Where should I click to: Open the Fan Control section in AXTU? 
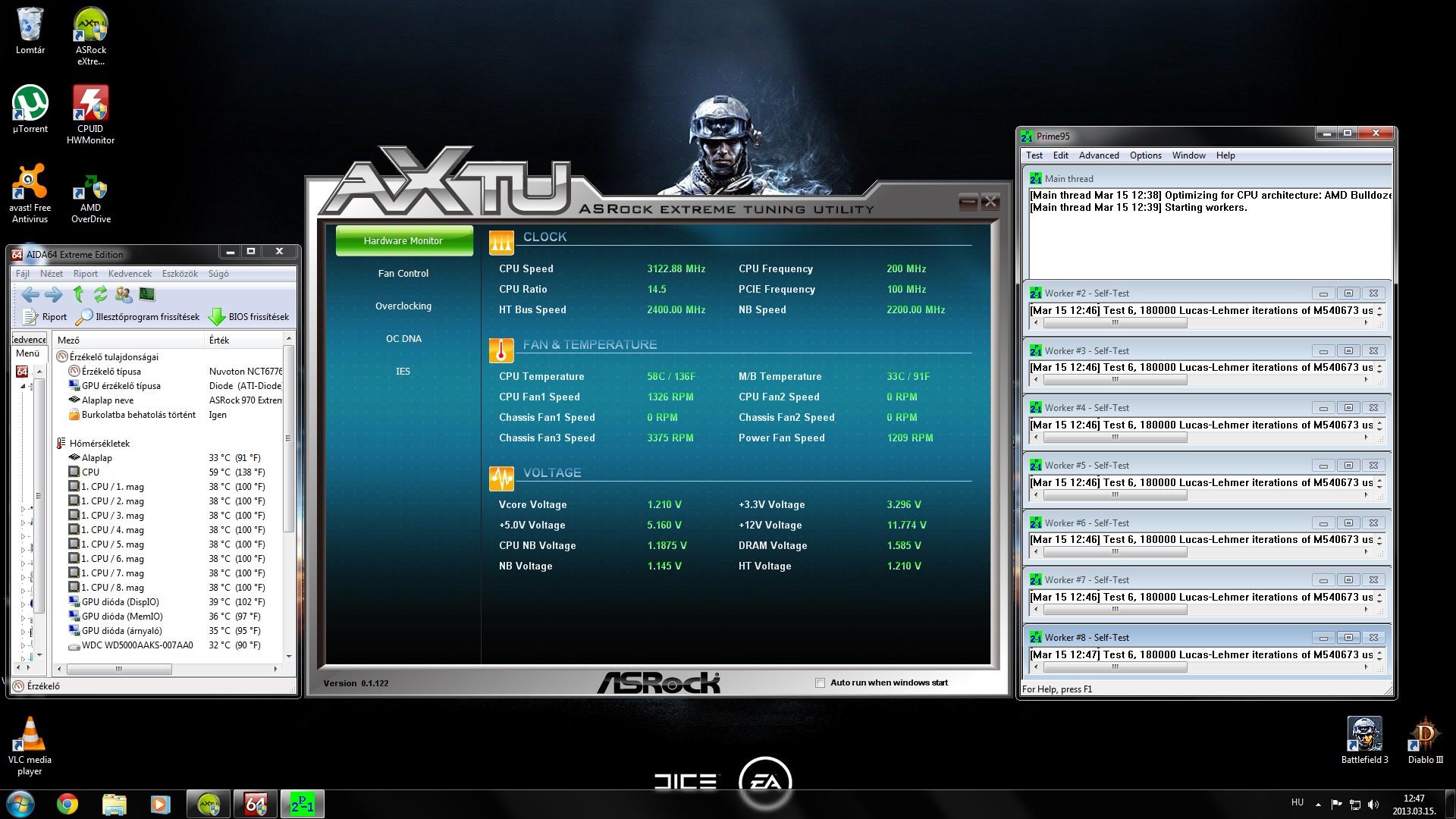[403, 274]
